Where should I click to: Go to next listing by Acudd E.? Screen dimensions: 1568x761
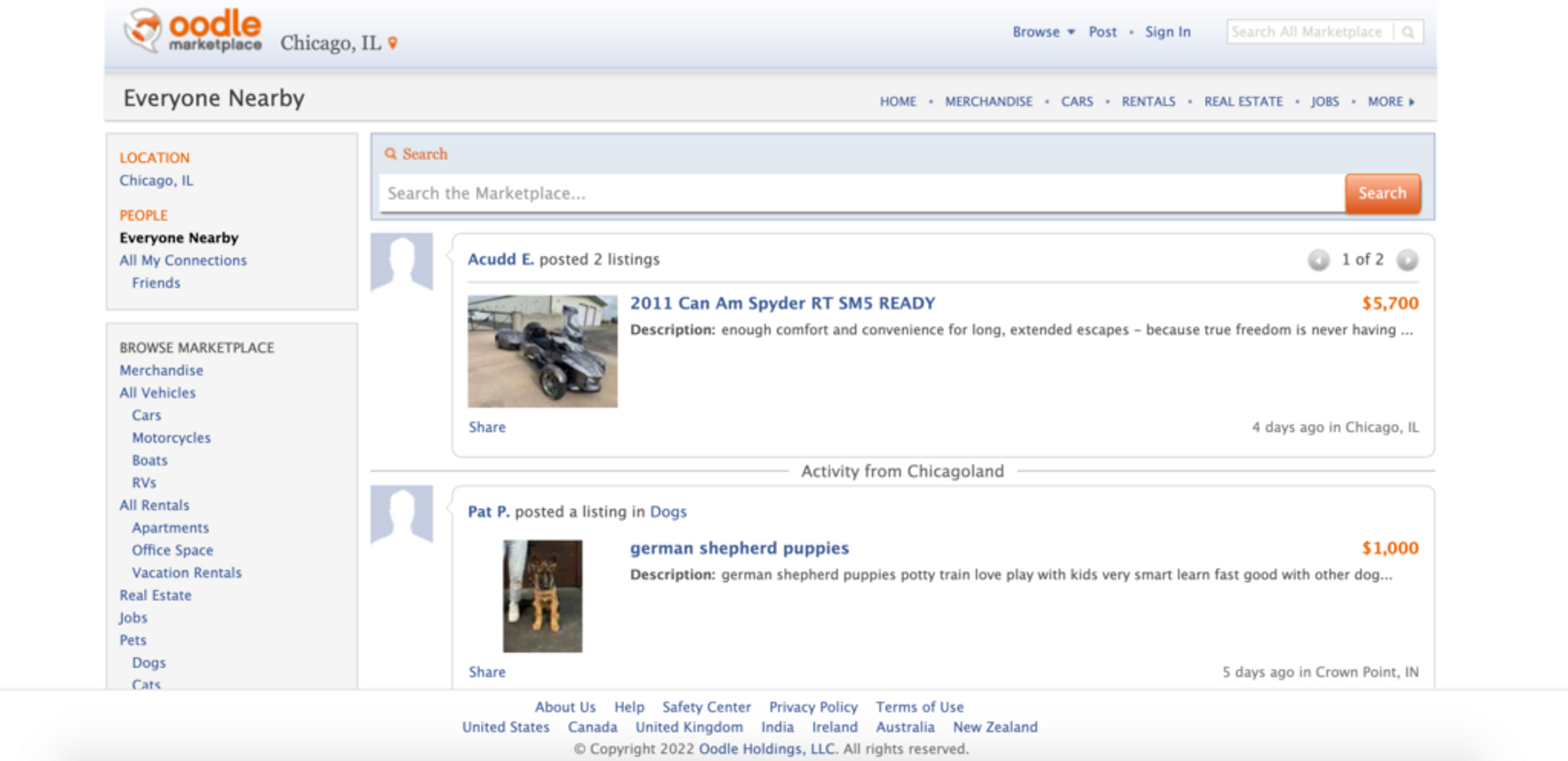(x=1406, y=260)
